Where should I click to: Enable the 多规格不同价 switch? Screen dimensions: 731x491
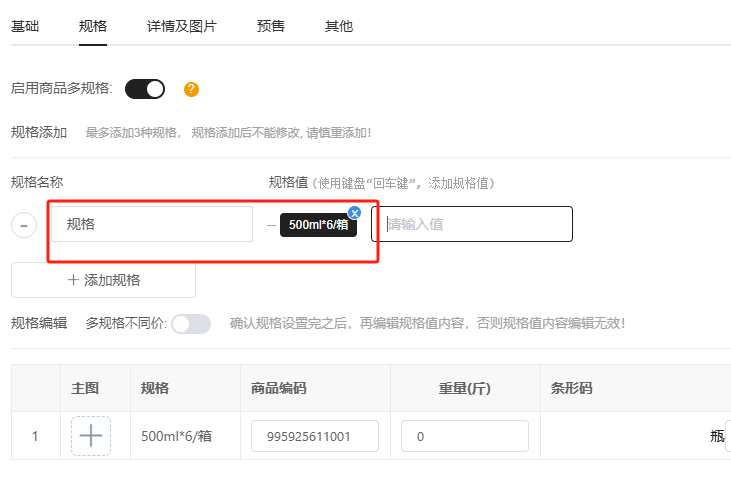[191, 323]
